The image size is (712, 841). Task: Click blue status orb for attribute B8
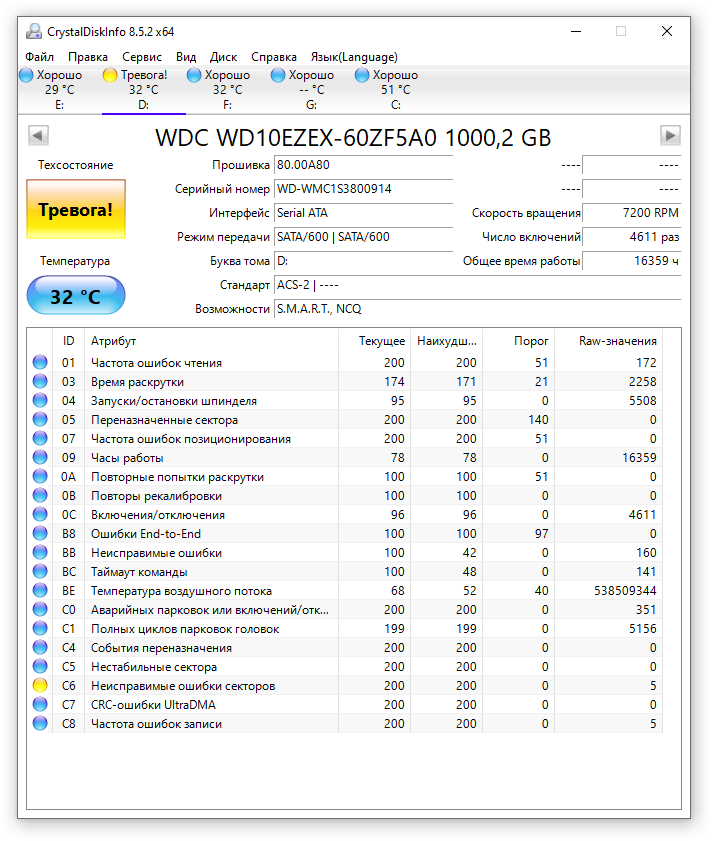coord(40,534)
